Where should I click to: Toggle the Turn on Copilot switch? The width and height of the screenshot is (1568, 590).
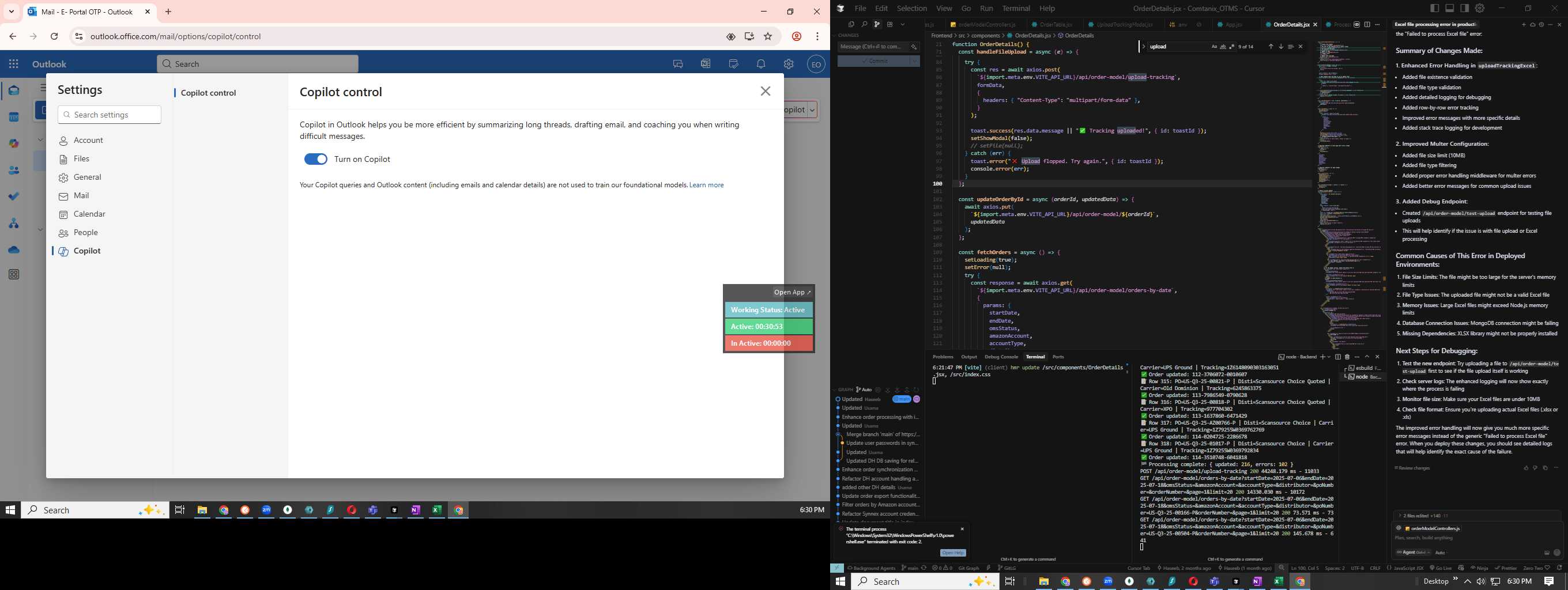[315, 160]
